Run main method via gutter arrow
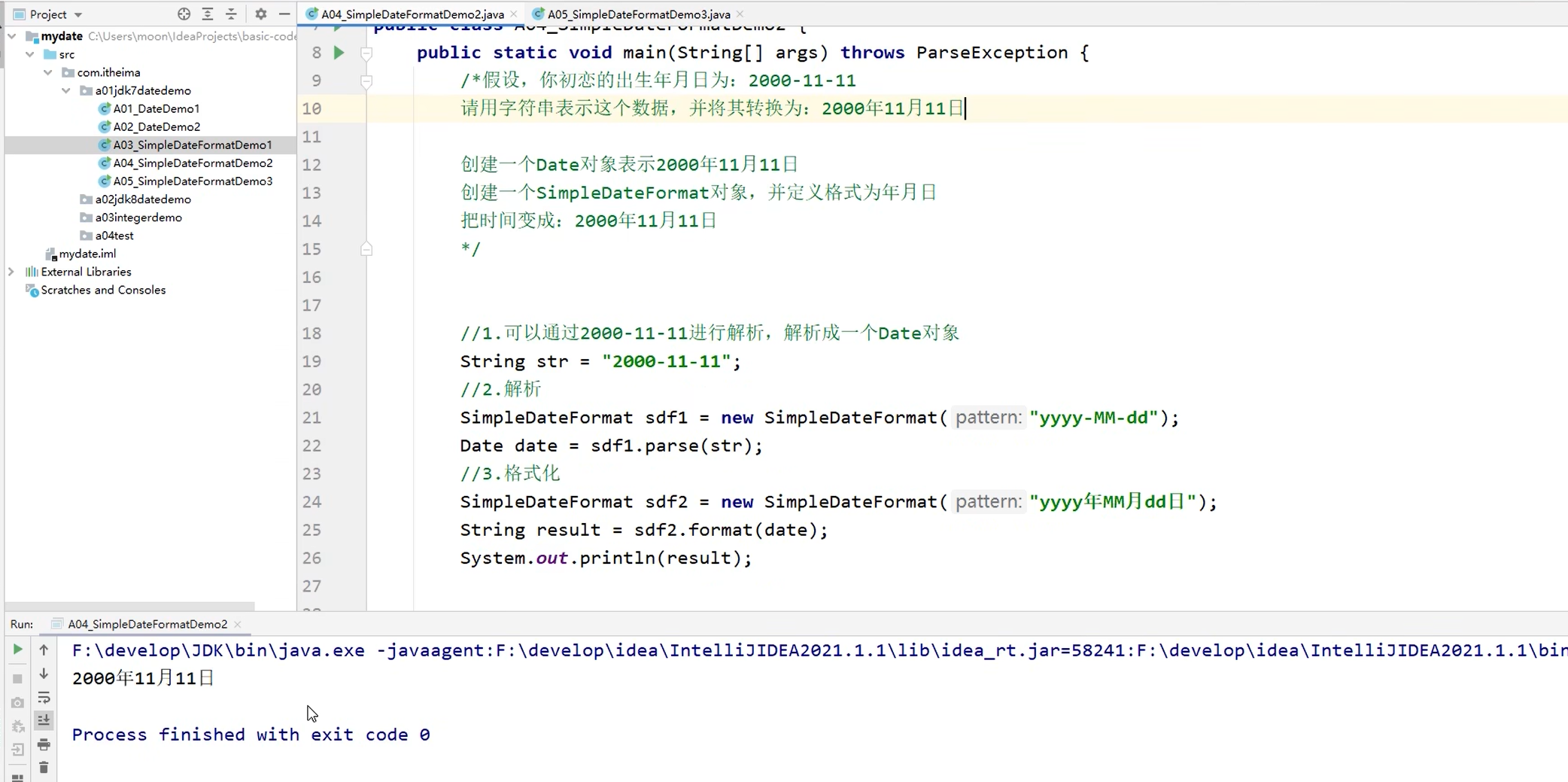 pyautogui.click(x=338, y=53)
